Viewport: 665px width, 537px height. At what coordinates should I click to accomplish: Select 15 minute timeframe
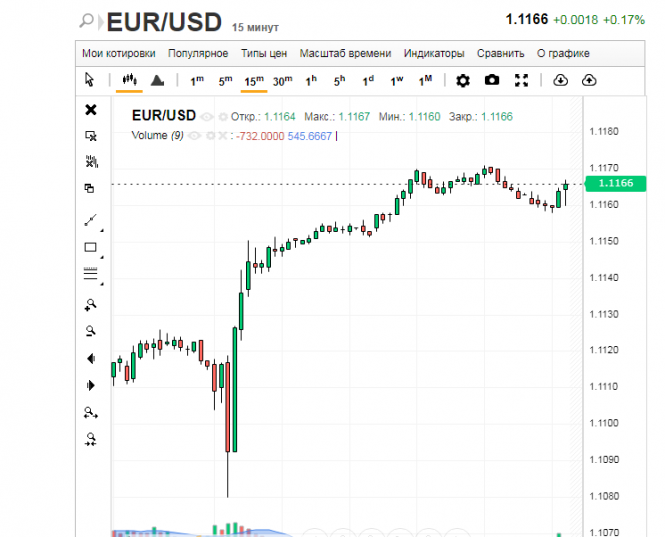[254, 81]
